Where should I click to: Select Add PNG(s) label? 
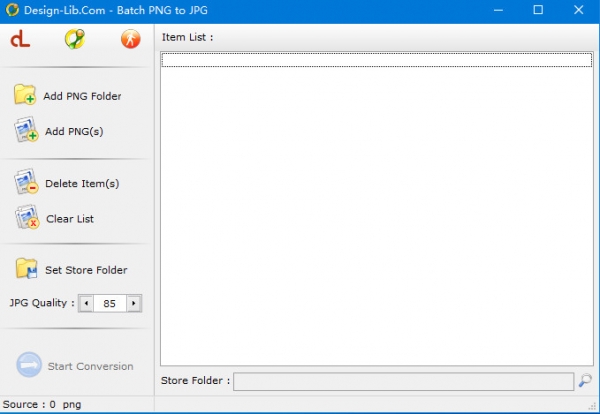coord(74,131)
